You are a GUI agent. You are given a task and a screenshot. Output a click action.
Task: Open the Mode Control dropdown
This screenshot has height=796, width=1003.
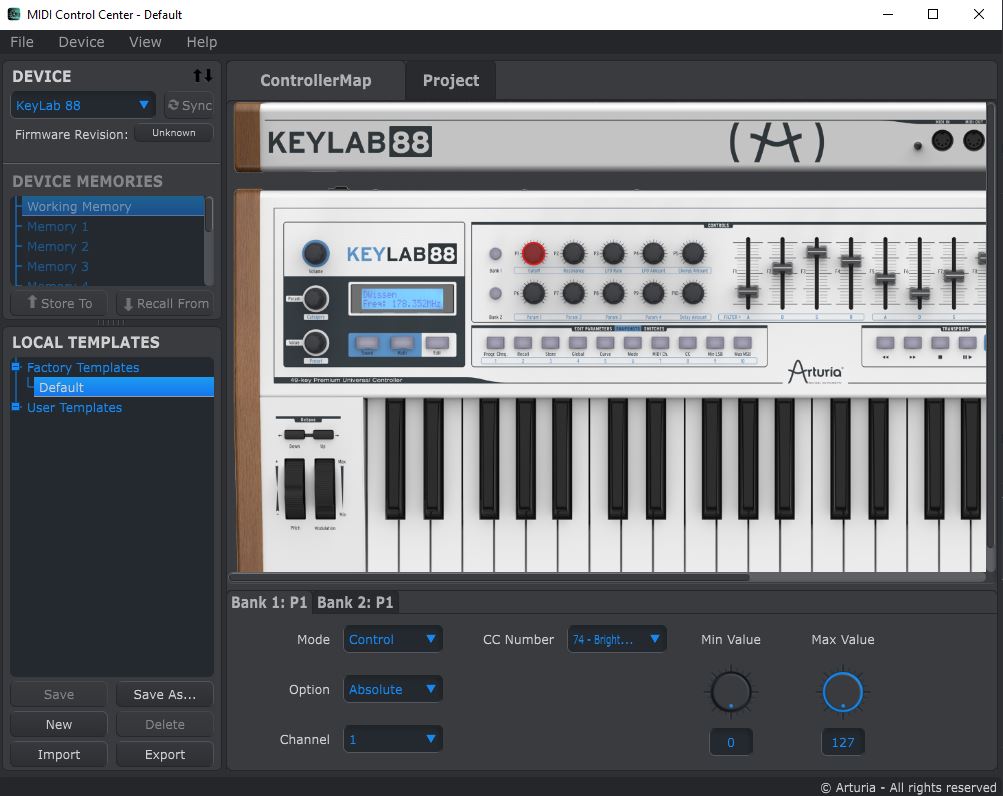[x=393, y=639]
